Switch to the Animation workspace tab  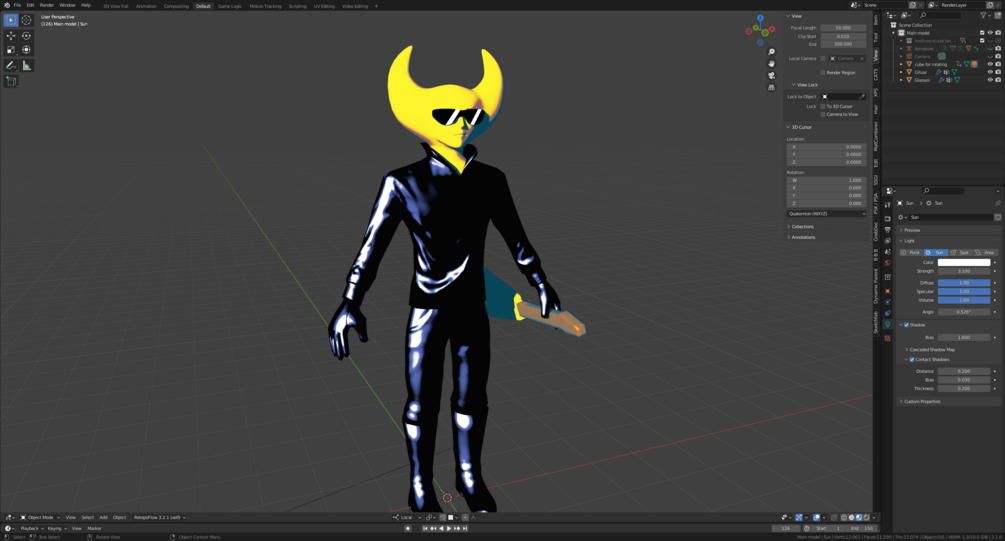[146, 6]
